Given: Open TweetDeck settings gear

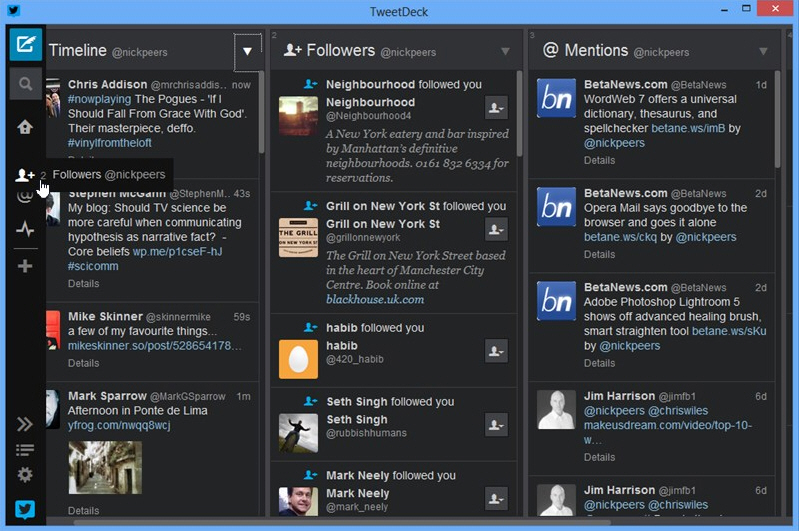Looking at the screenshot, I should pos(25,474).
